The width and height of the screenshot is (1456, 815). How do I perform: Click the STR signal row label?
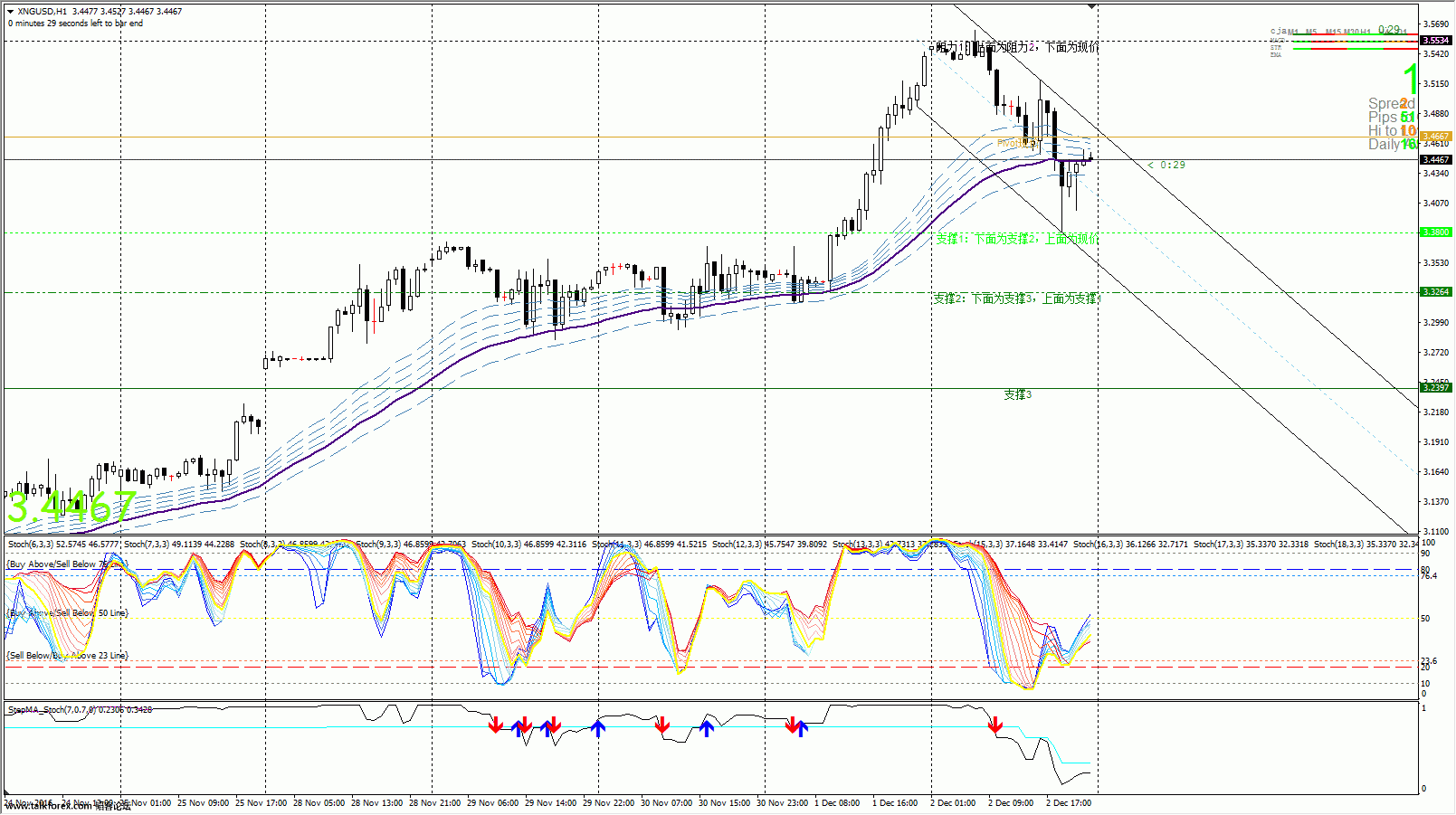[1276, 47]
